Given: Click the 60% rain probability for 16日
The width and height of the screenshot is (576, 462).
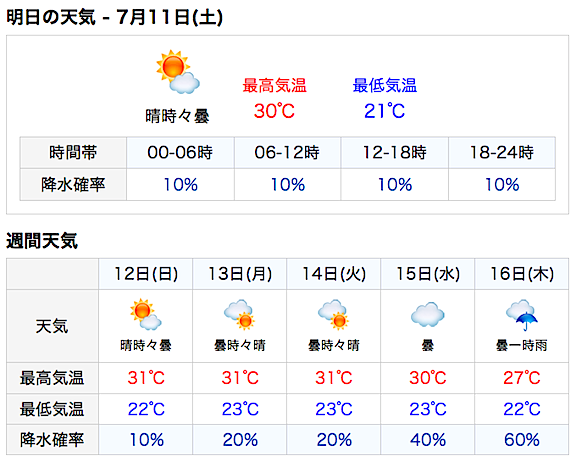Looking at the screenshot, I should [522, 440].
